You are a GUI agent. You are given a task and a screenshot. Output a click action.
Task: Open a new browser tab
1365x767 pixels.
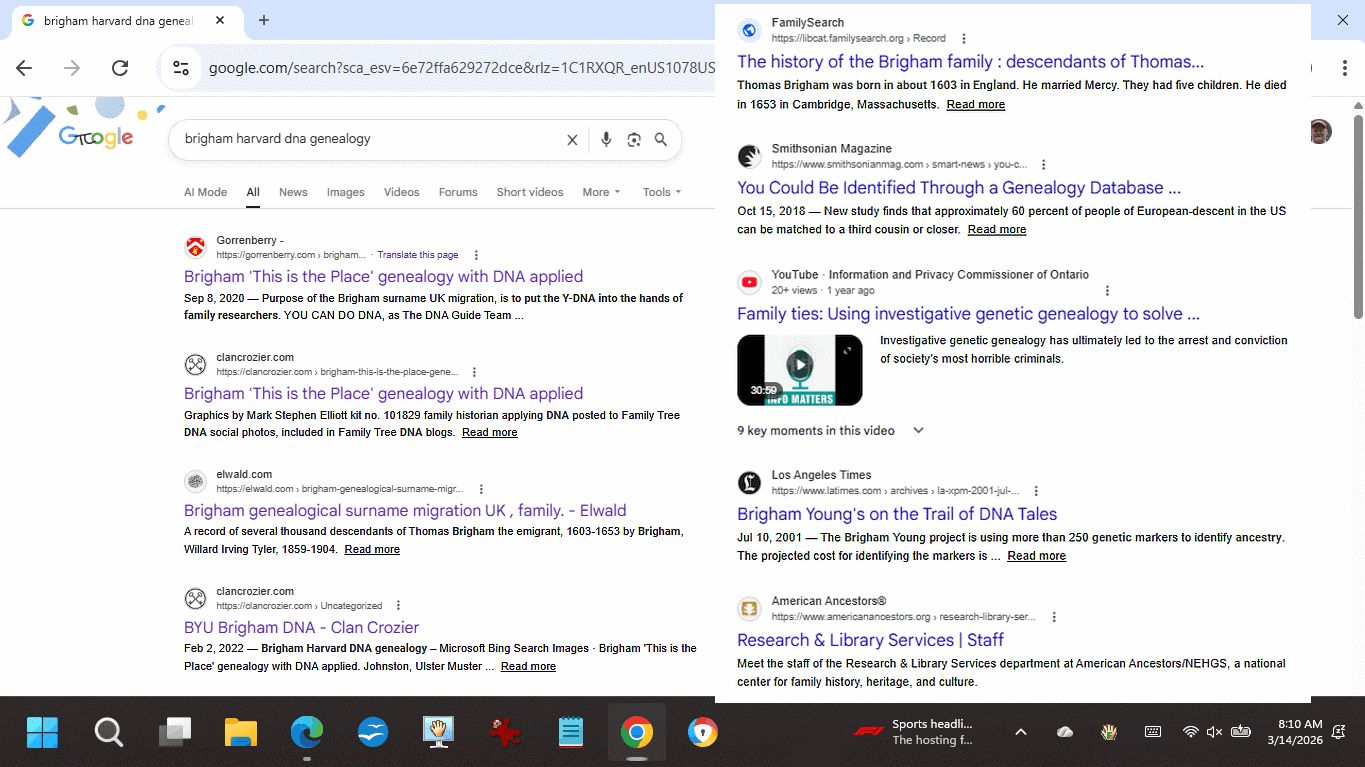(x=264, y=20)
